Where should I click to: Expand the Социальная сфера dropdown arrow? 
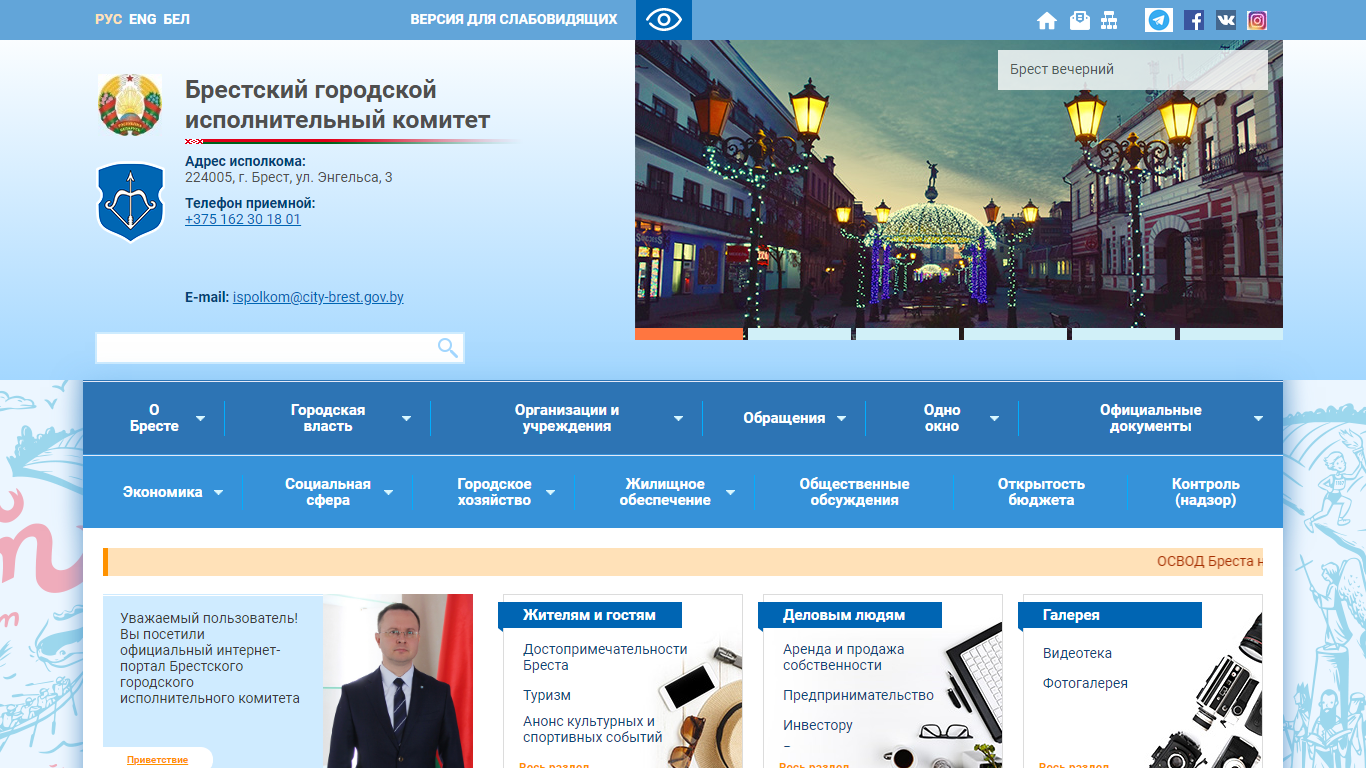coord(388,493)
